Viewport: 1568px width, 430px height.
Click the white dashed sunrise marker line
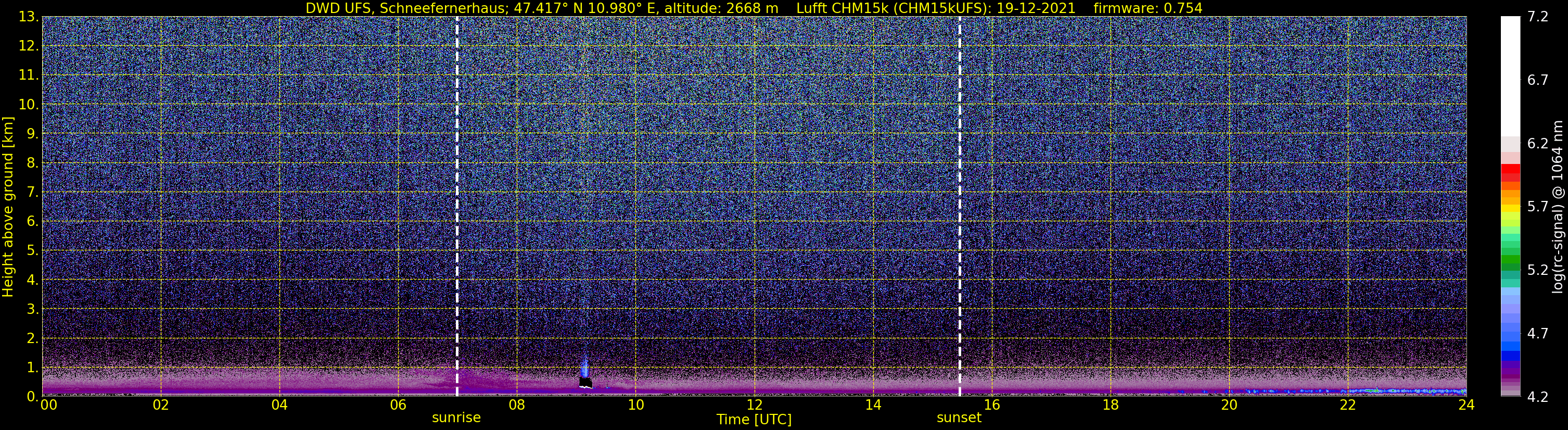click(x=457, y=206)
